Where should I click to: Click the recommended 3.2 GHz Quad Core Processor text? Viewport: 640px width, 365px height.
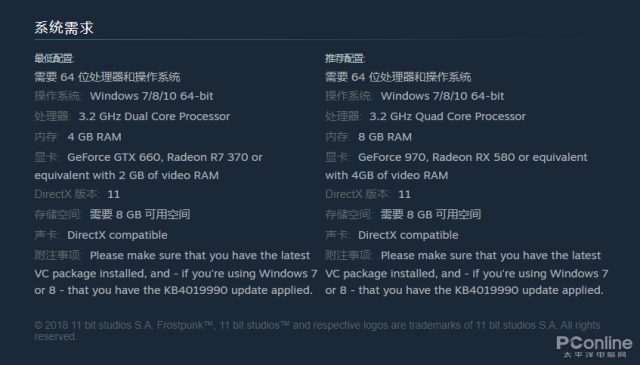click(x=447, y=116)
